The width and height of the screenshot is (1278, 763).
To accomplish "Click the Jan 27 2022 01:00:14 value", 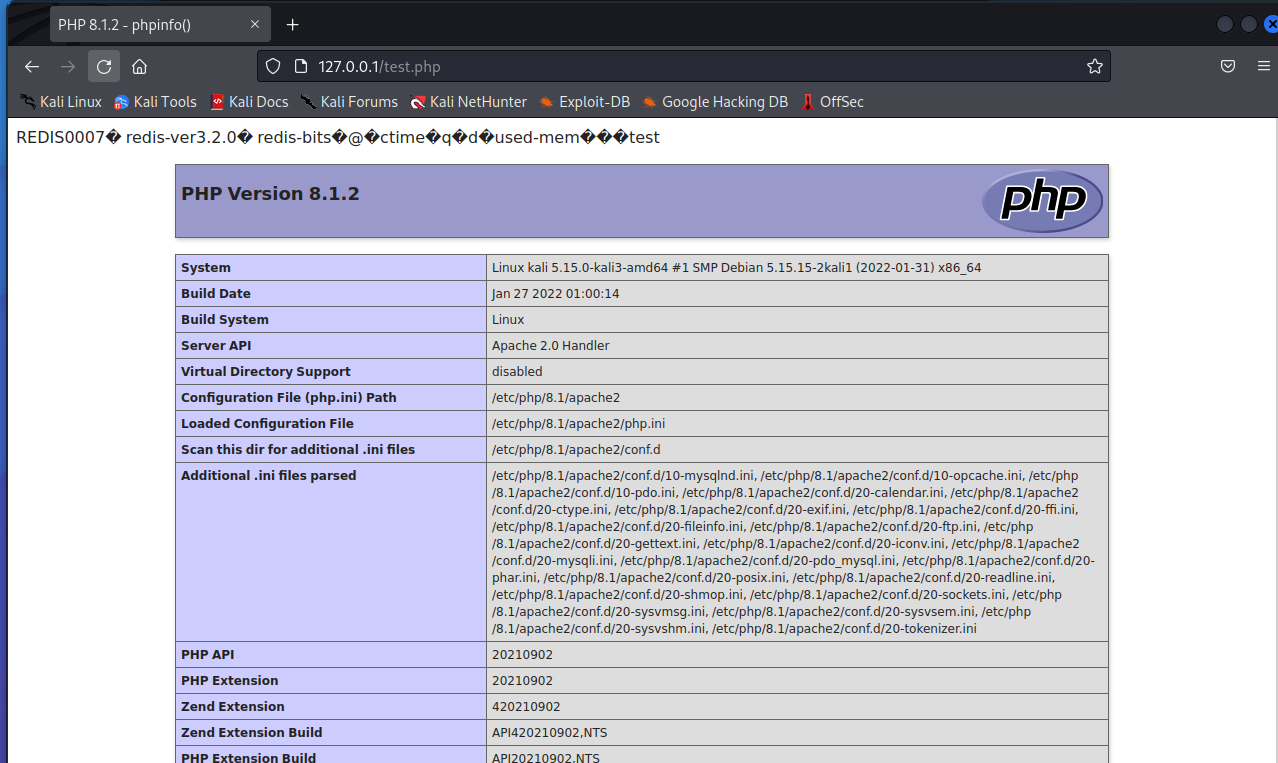I will (x=555, y=294).
